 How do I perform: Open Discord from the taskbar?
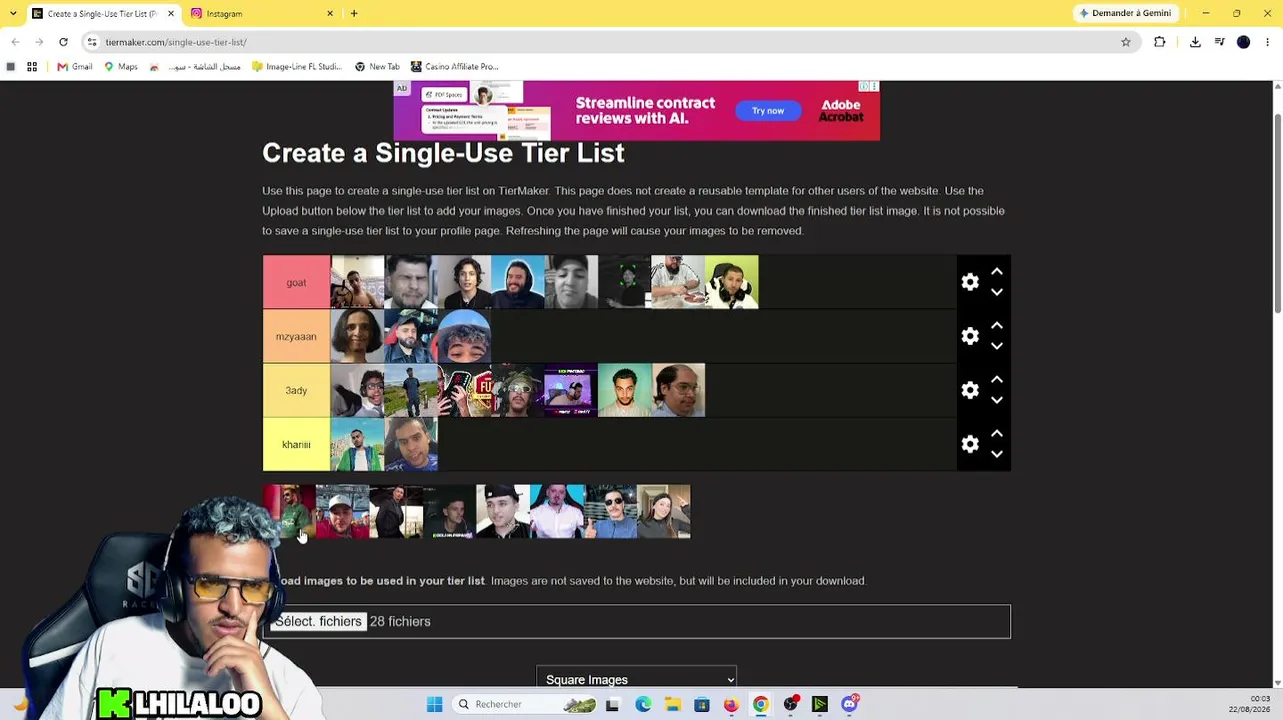coord(849,704)
